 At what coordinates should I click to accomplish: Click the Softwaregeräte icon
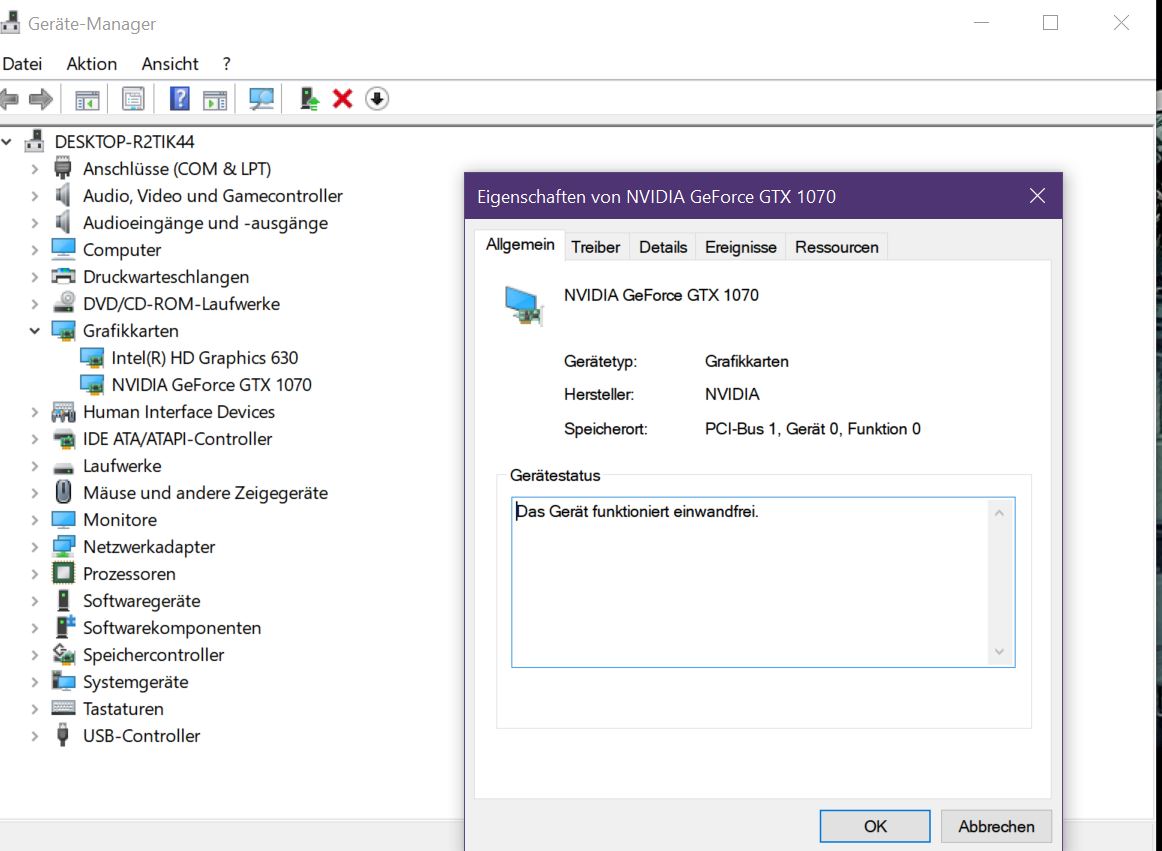point(64,600)
